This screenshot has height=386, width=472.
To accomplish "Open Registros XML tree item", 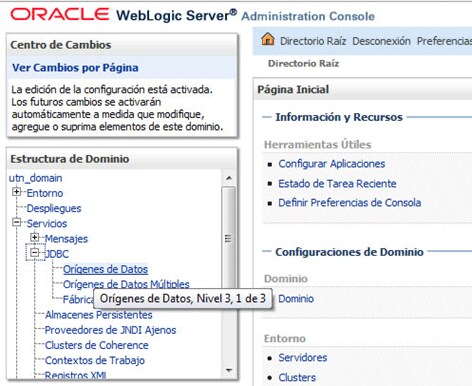I will pos(76,375).
